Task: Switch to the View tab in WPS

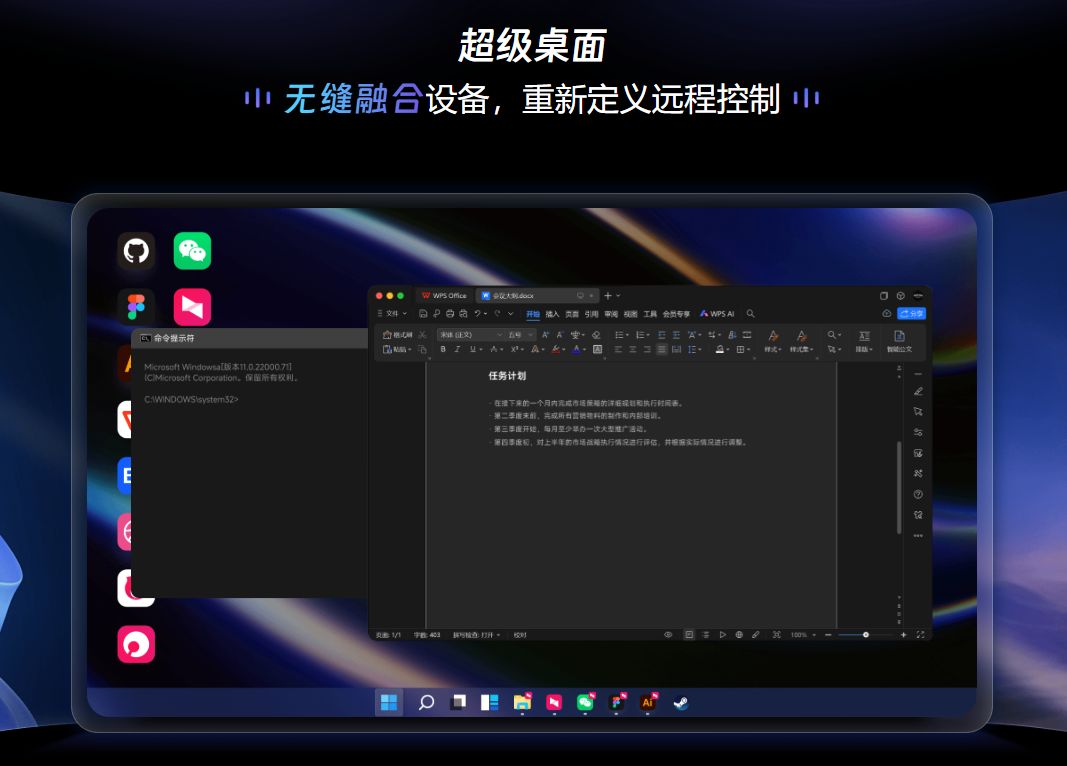Action: pyautogui.click(x=631, y=314)
